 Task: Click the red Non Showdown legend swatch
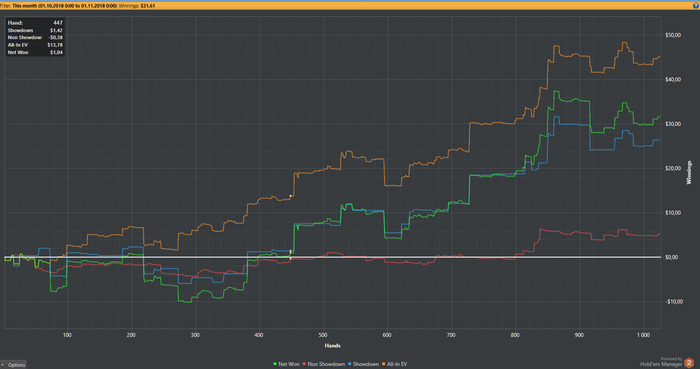304,364
